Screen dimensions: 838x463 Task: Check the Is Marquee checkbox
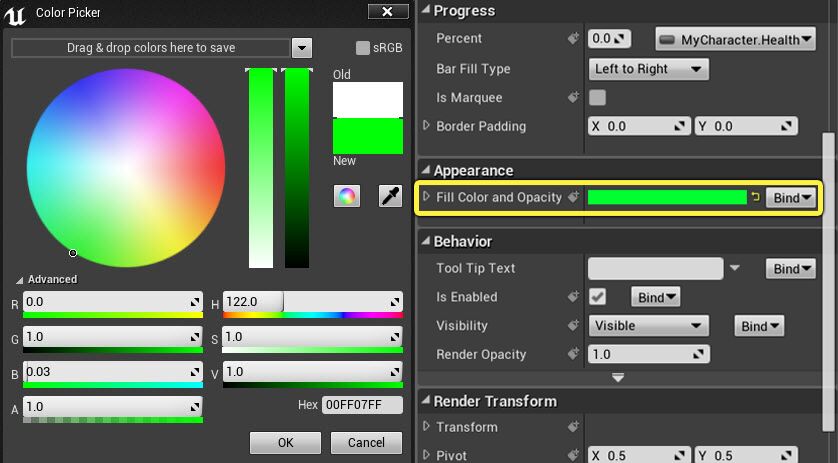coord(597,97)
